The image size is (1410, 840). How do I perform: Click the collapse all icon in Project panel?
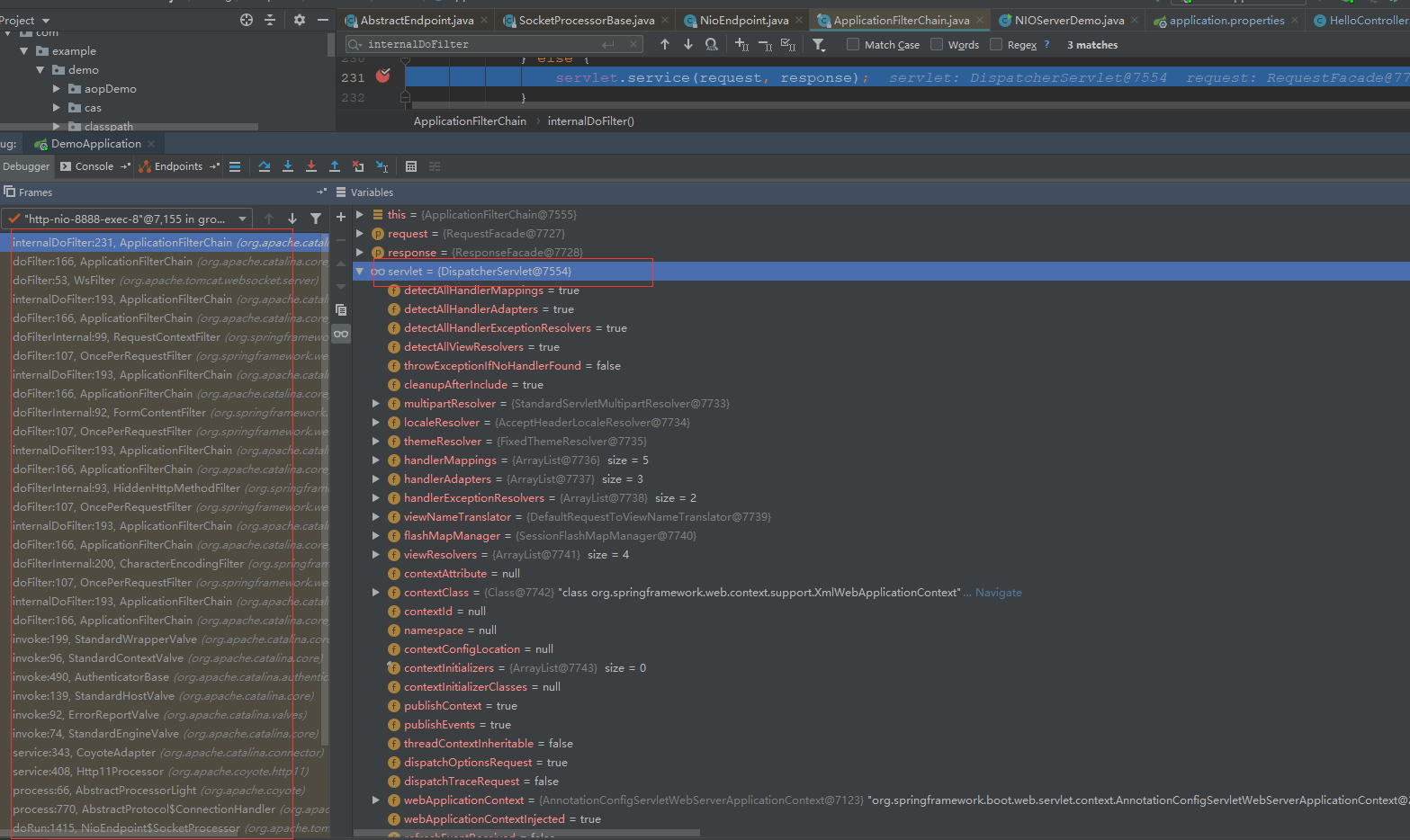click(270, 20)
